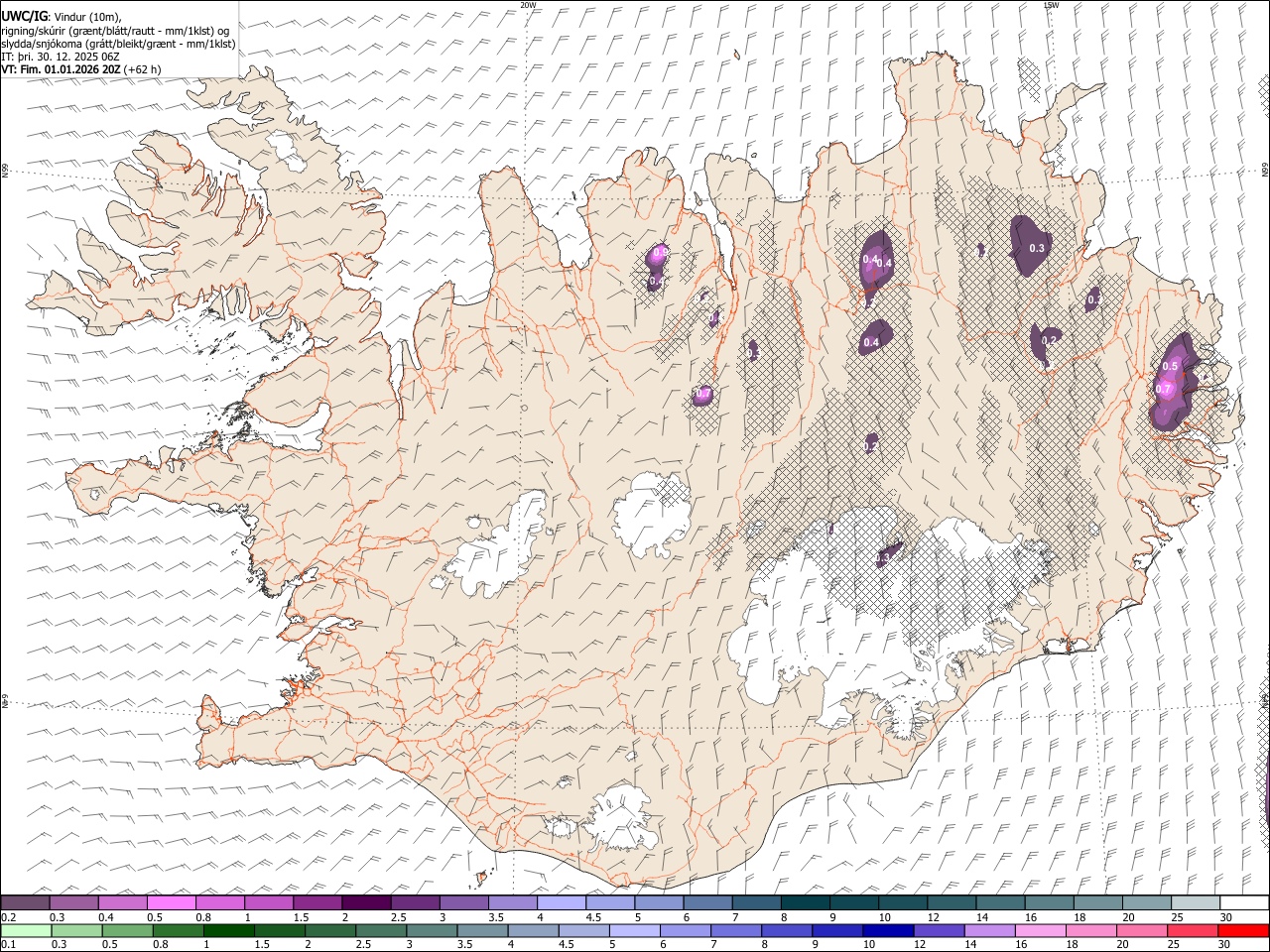Pick the upper legend swatch labeled 14
Image resolution: width=1270 pixels, height=952 pixels.
1000,902
